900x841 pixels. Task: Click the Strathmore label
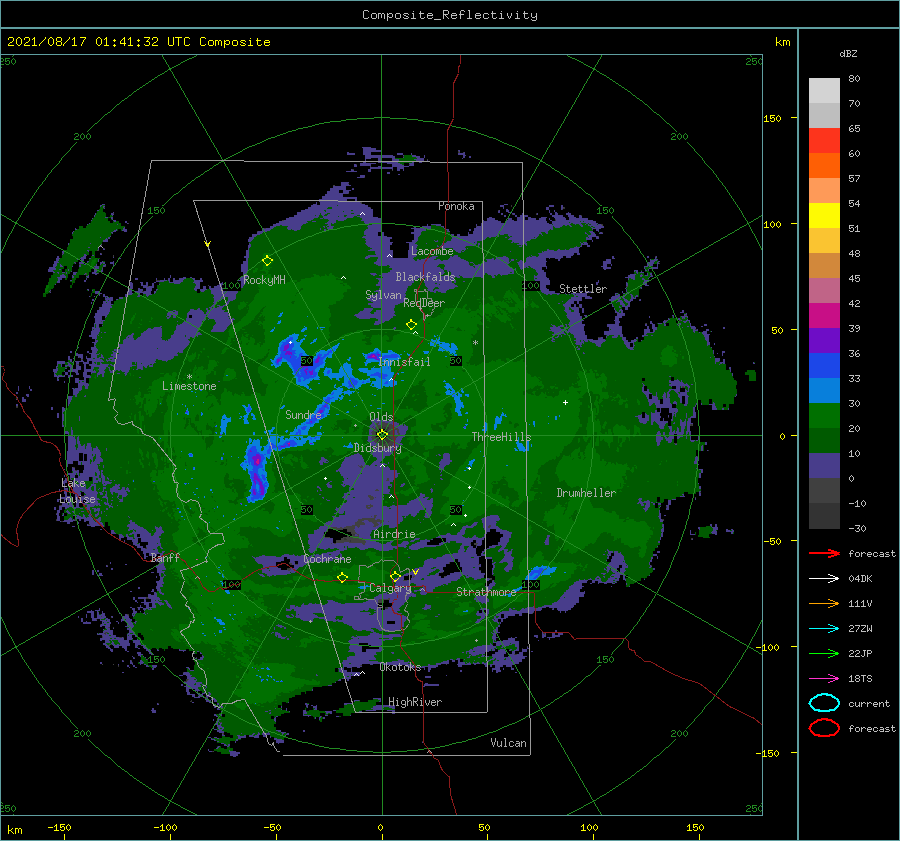[486, 592]
